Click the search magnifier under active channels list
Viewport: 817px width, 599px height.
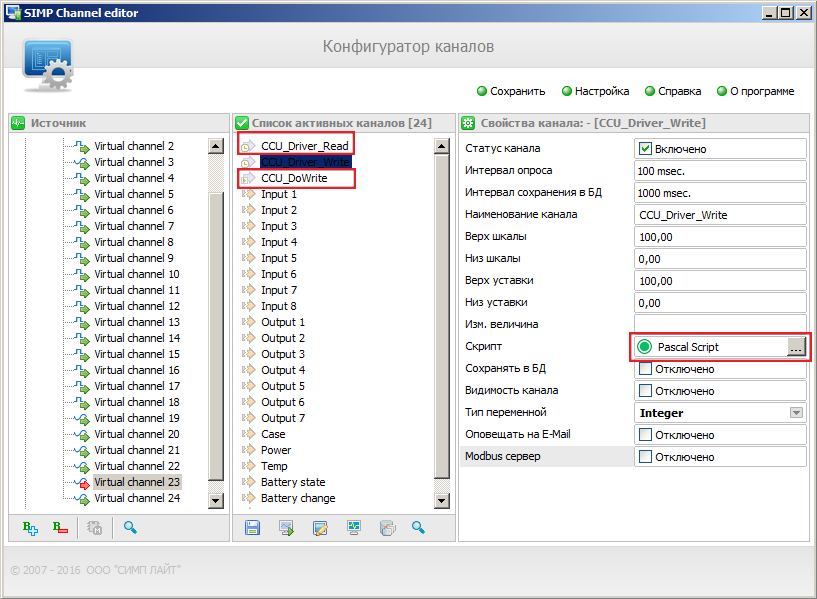(x=418, y=528)
